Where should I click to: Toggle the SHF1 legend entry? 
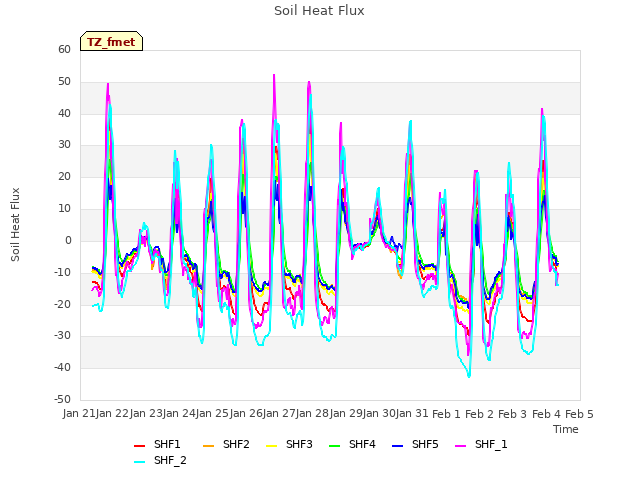pyautogui.click(x=157, y=444)
